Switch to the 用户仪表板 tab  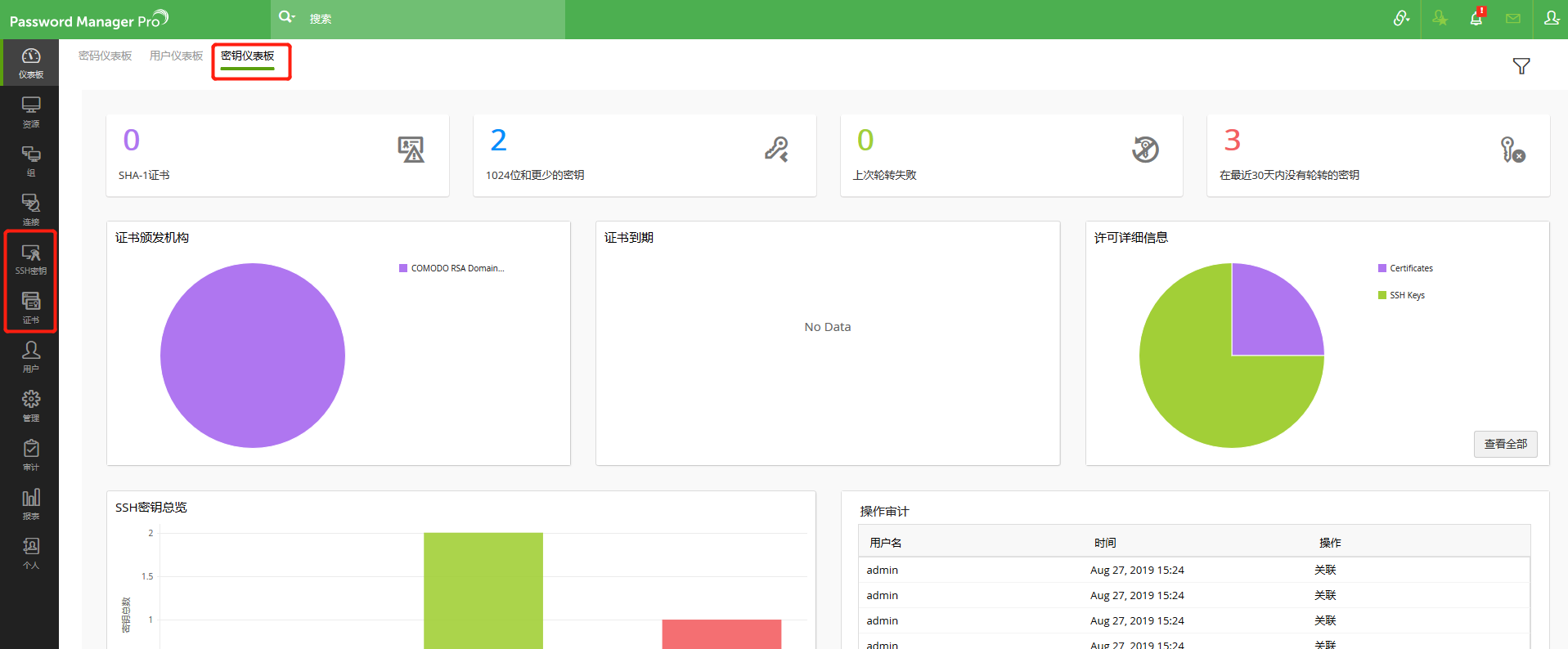(x=176, y=56)
